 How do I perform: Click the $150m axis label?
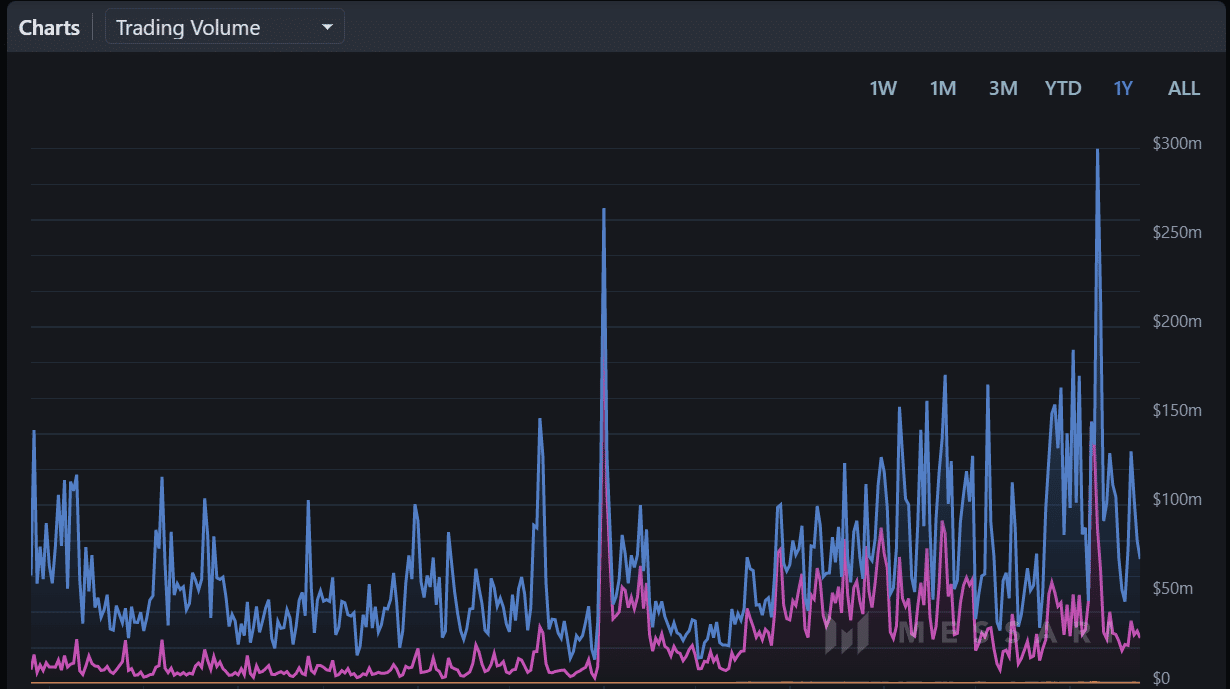coord(1177,410)
